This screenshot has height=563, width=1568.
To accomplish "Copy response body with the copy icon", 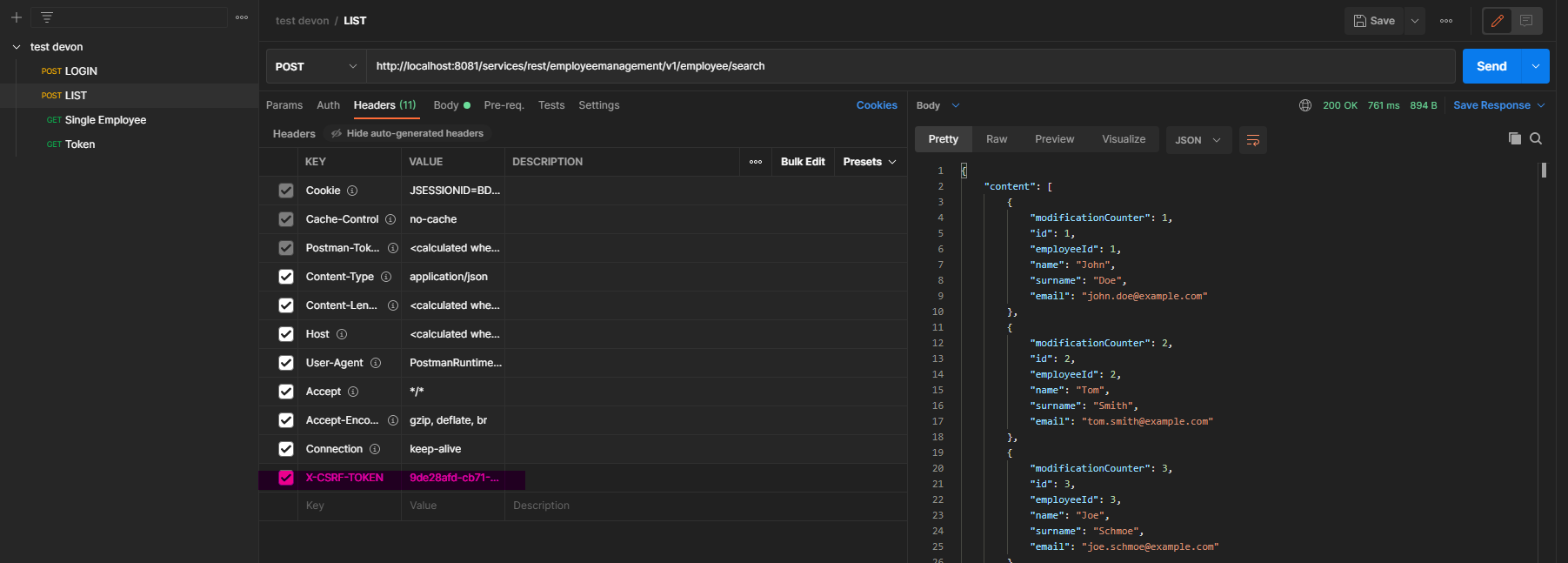I will (1514, 138).
